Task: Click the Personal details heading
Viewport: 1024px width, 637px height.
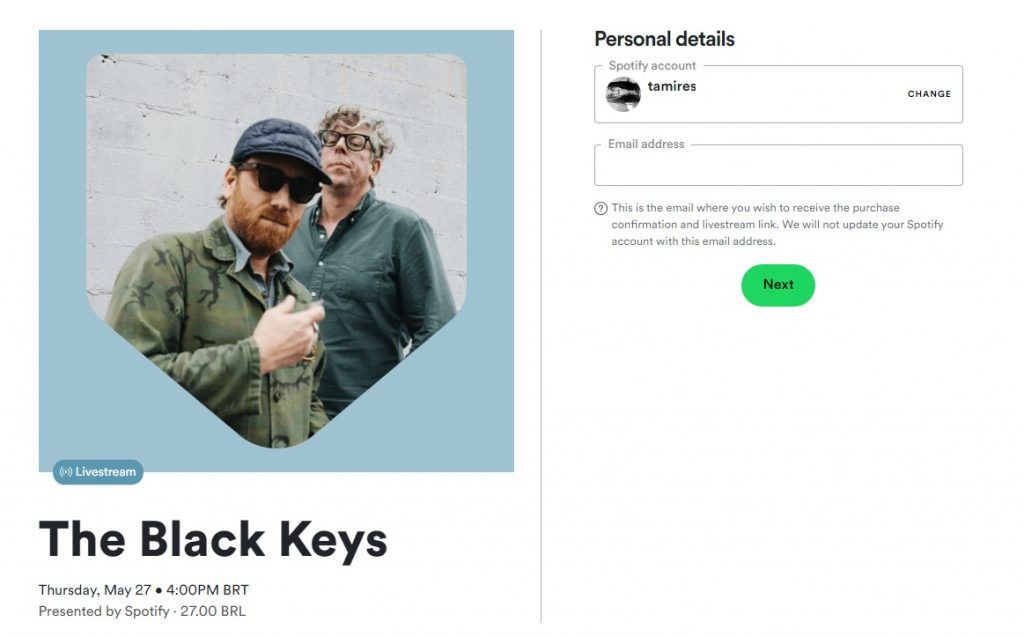Action: [x=664, y=39]
